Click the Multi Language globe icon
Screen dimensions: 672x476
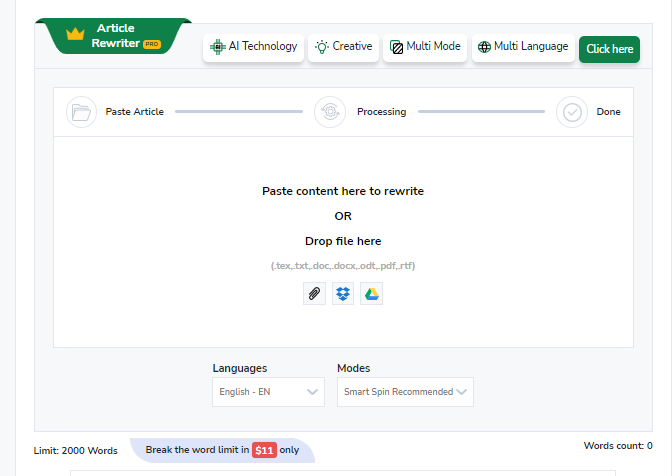click(x=484, y=47)
